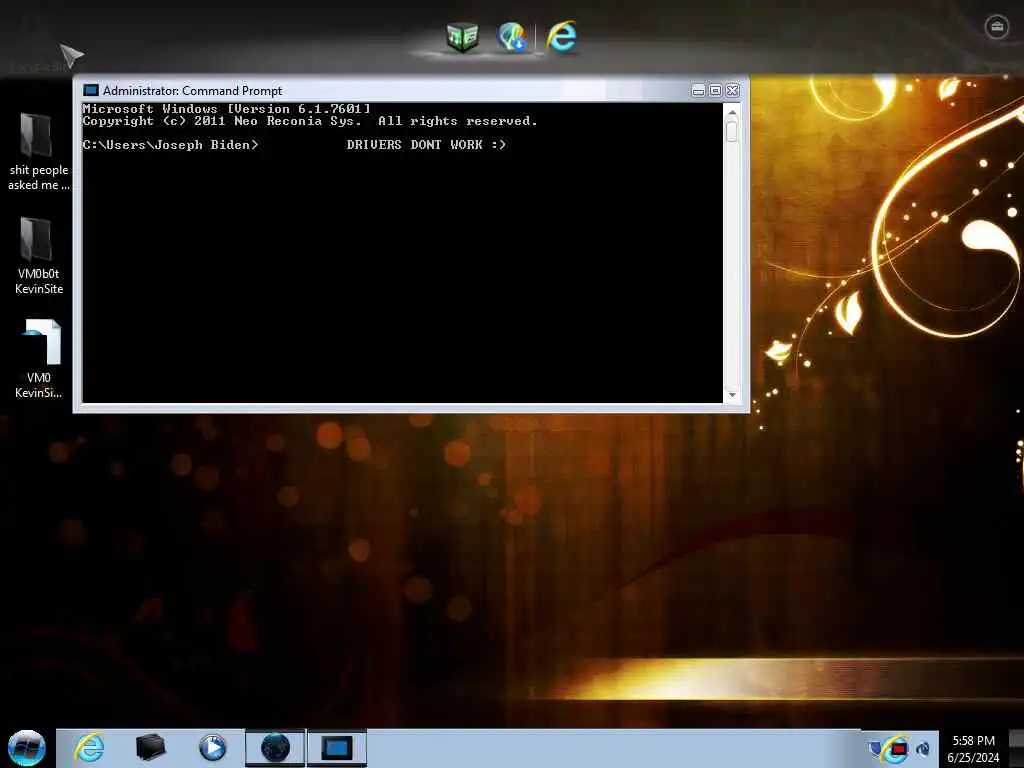The width and height of the screenshot is (1024, 768).
Task: Click the Command Prompt scroll up arrow
Action: coord(731,112)
